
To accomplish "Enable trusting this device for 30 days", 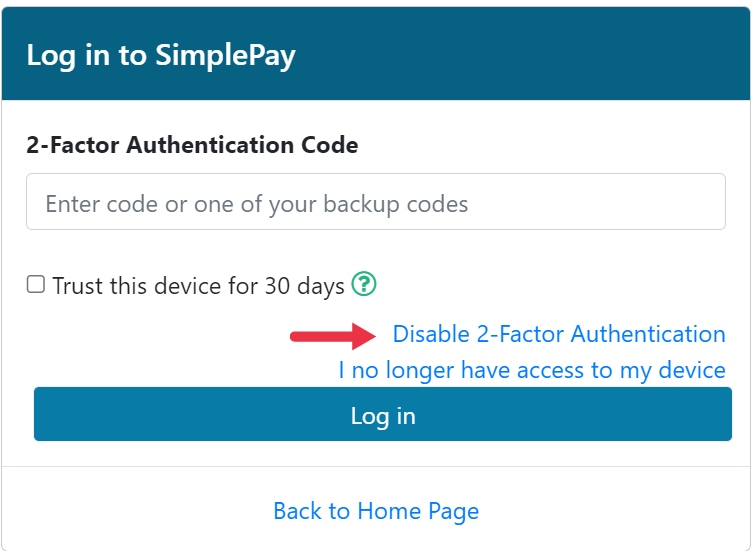I will point(36,285).
